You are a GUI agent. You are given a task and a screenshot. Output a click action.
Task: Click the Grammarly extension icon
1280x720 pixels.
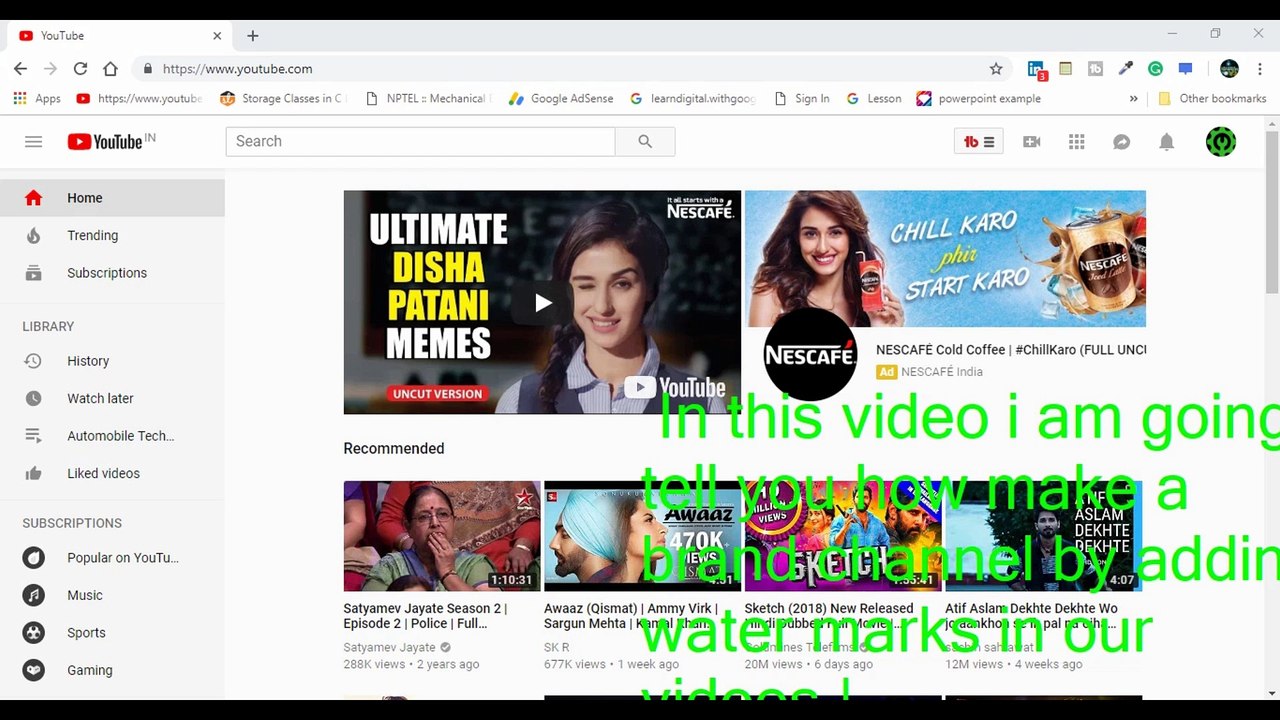coord(1155,69)
